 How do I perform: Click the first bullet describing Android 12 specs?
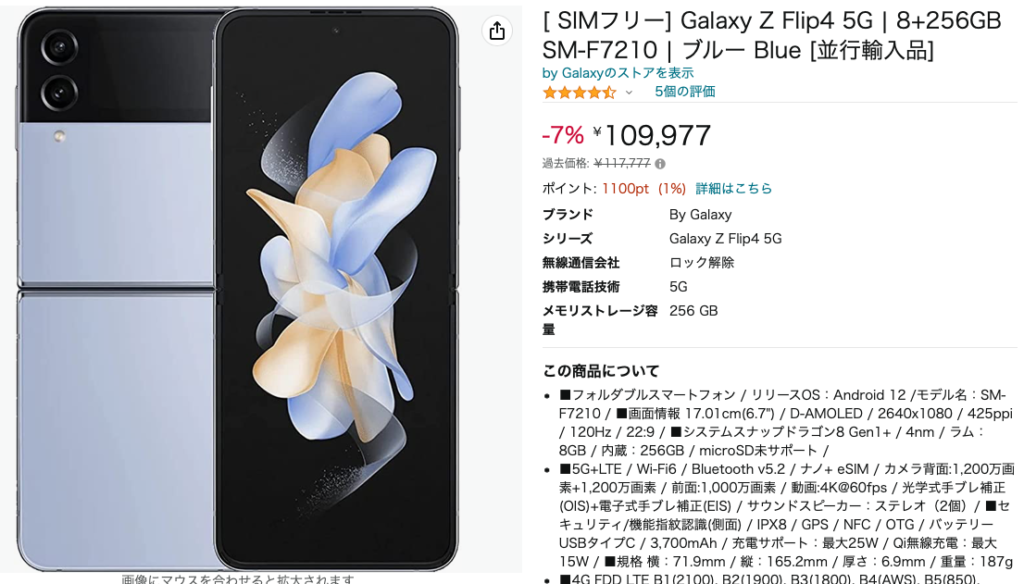pyautogui.click(x=786, y=423)
